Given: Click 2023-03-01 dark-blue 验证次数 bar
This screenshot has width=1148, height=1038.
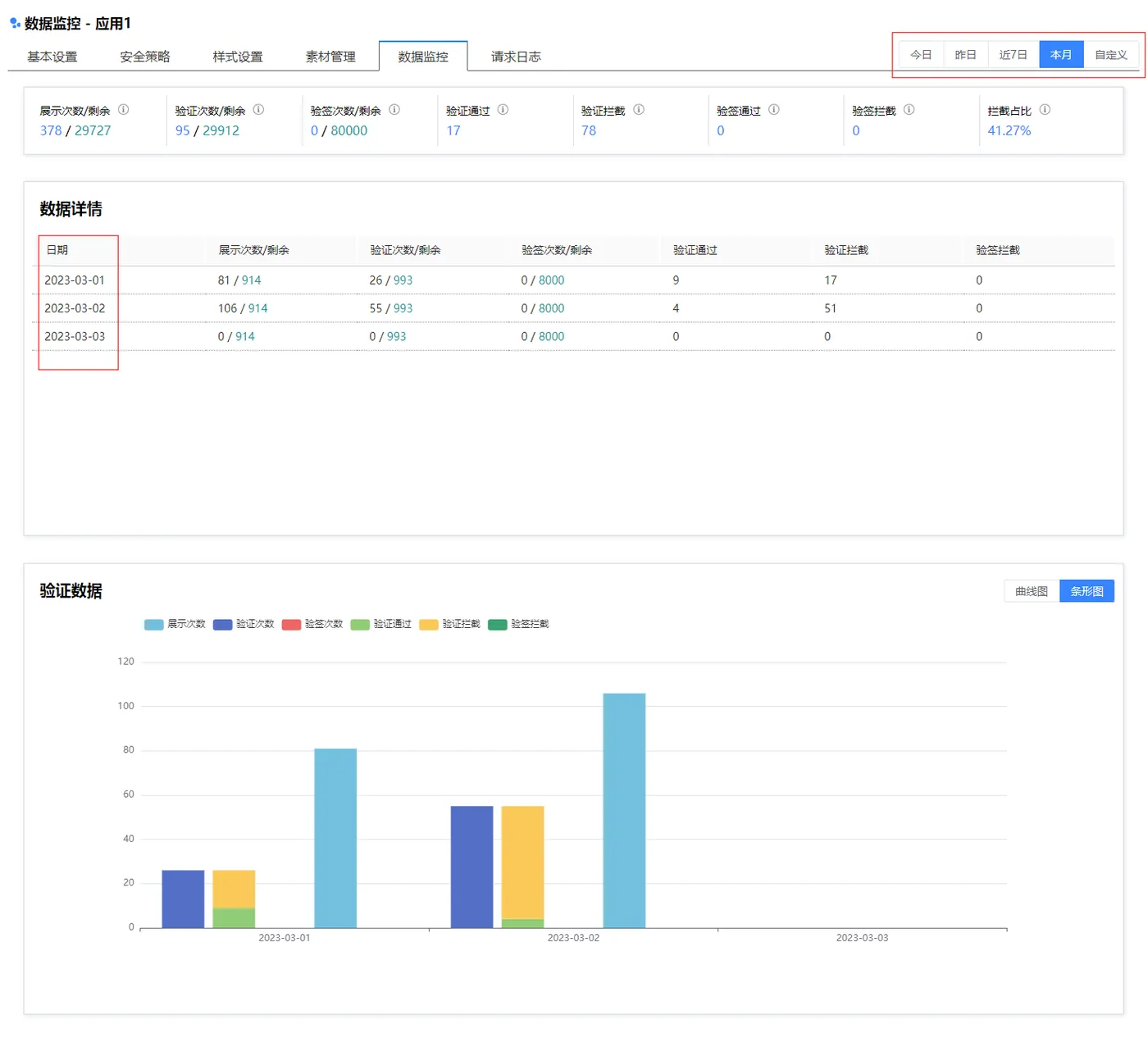Looking at the screenshot, I should pyautogui.click(x=183, y=899).
